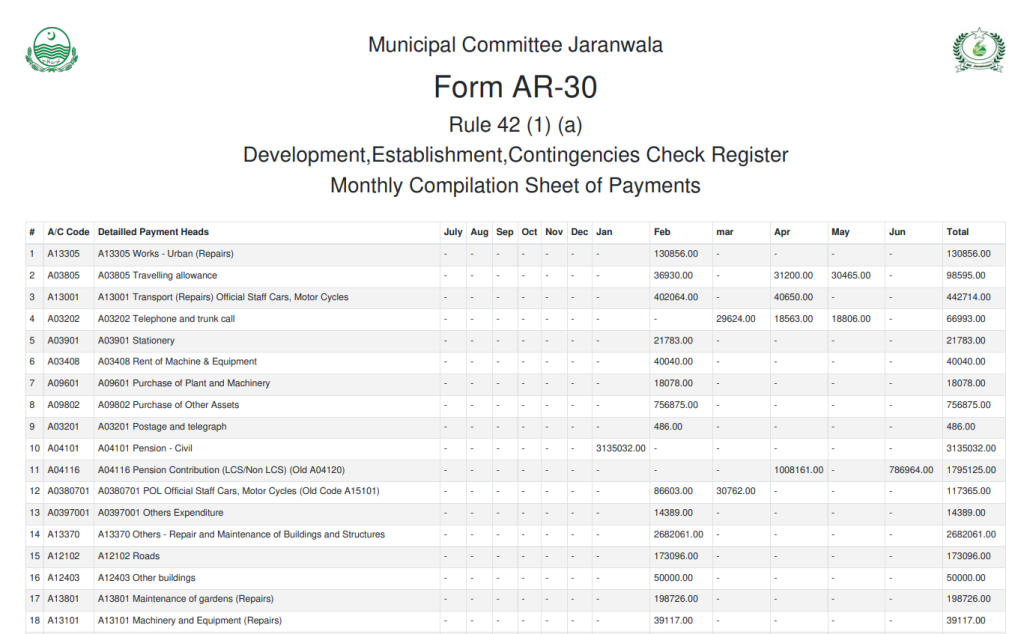Click the 'Detailled Payment Heads' column header

pos(153,232)
